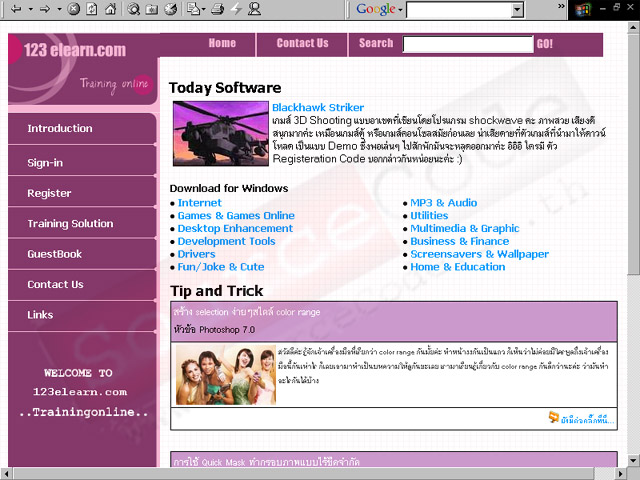640x480 pixels.
Task: Open the Drivers download category
Action: coord(196,254)
